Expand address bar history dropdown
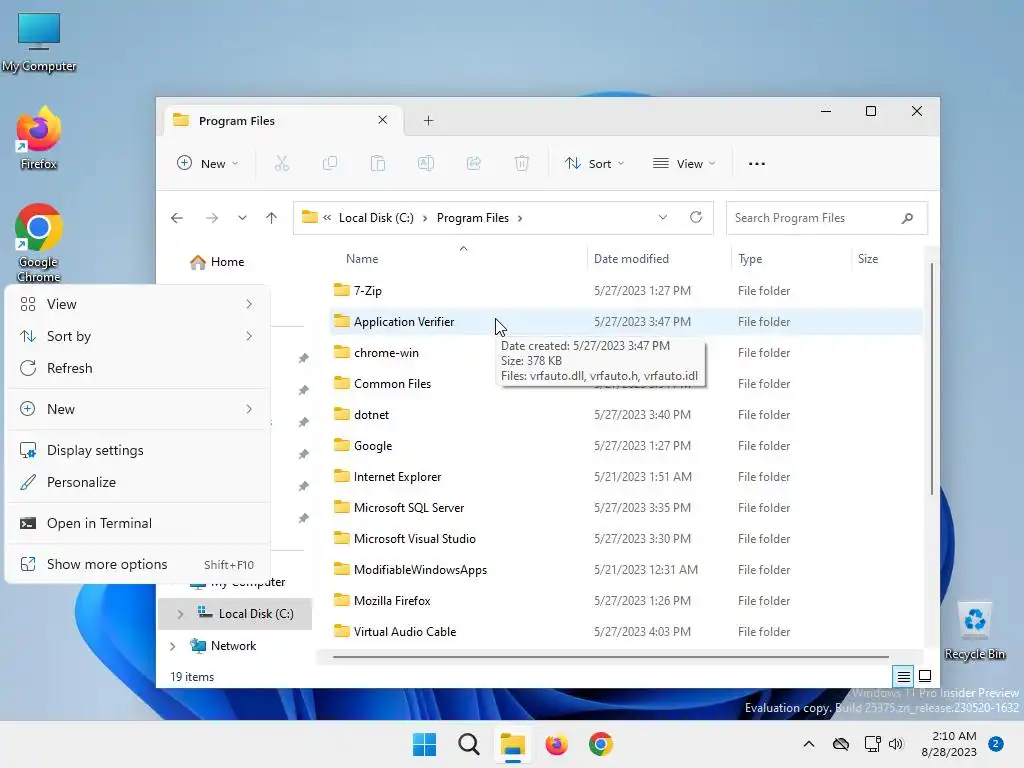1024x768 pixels. click(663, 217)
